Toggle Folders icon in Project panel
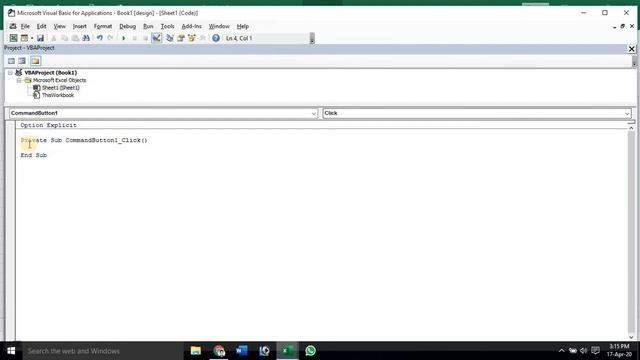This screenshot has height=360, width=640. (x=36, y=61)
